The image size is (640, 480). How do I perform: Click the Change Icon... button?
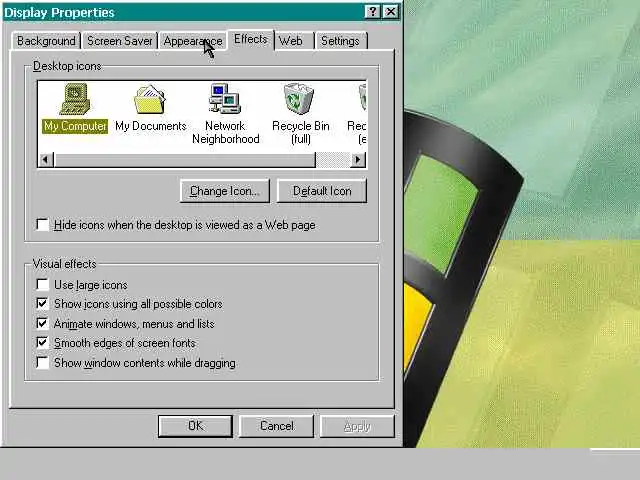click(224, 191)
